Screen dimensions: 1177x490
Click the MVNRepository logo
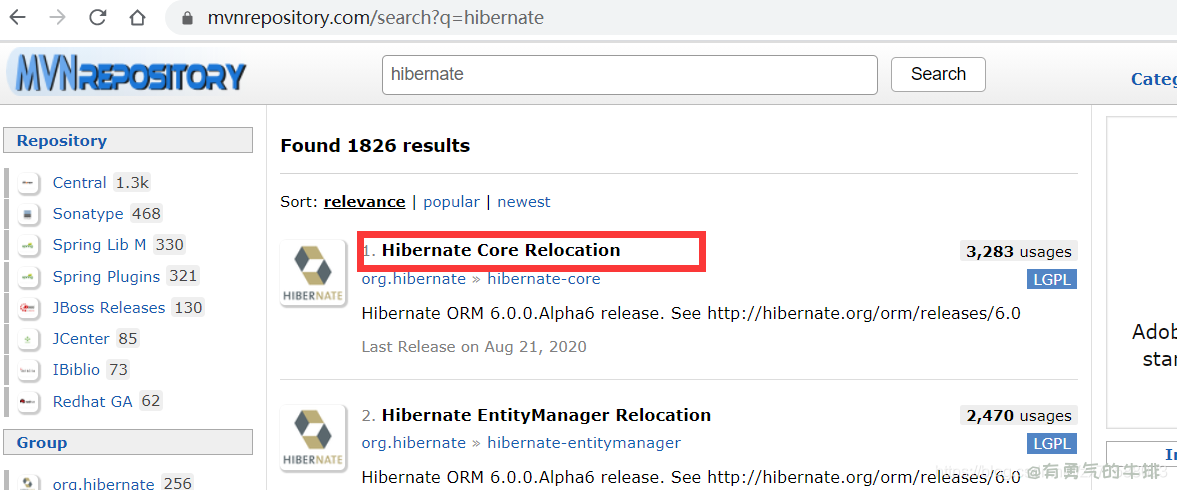tap(126, 76)
